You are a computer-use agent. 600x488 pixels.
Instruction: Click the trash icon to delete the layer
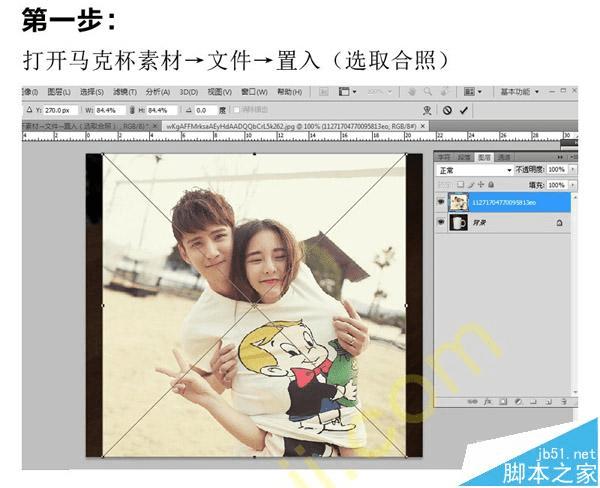click(564, 401)
